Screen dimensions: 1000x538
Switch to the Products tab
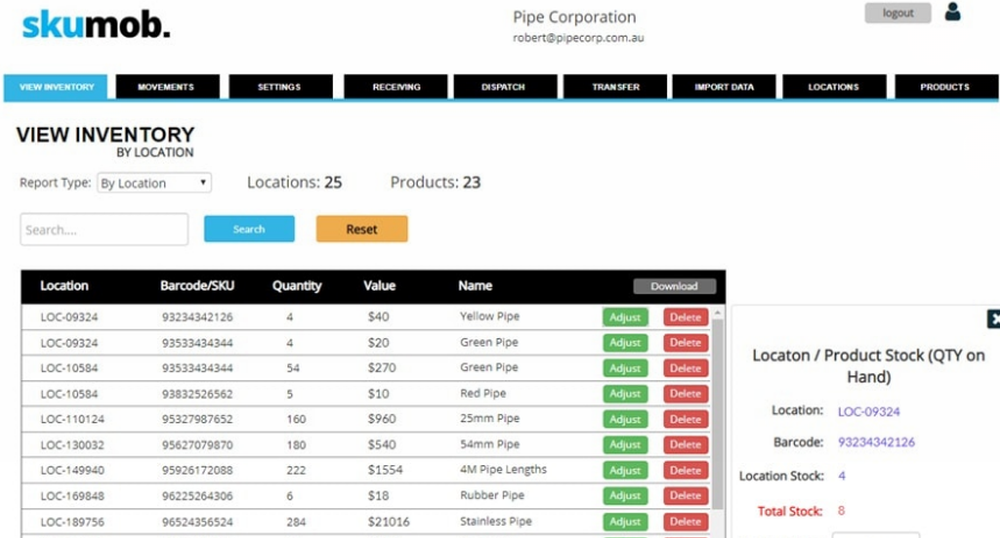(945, 87)
